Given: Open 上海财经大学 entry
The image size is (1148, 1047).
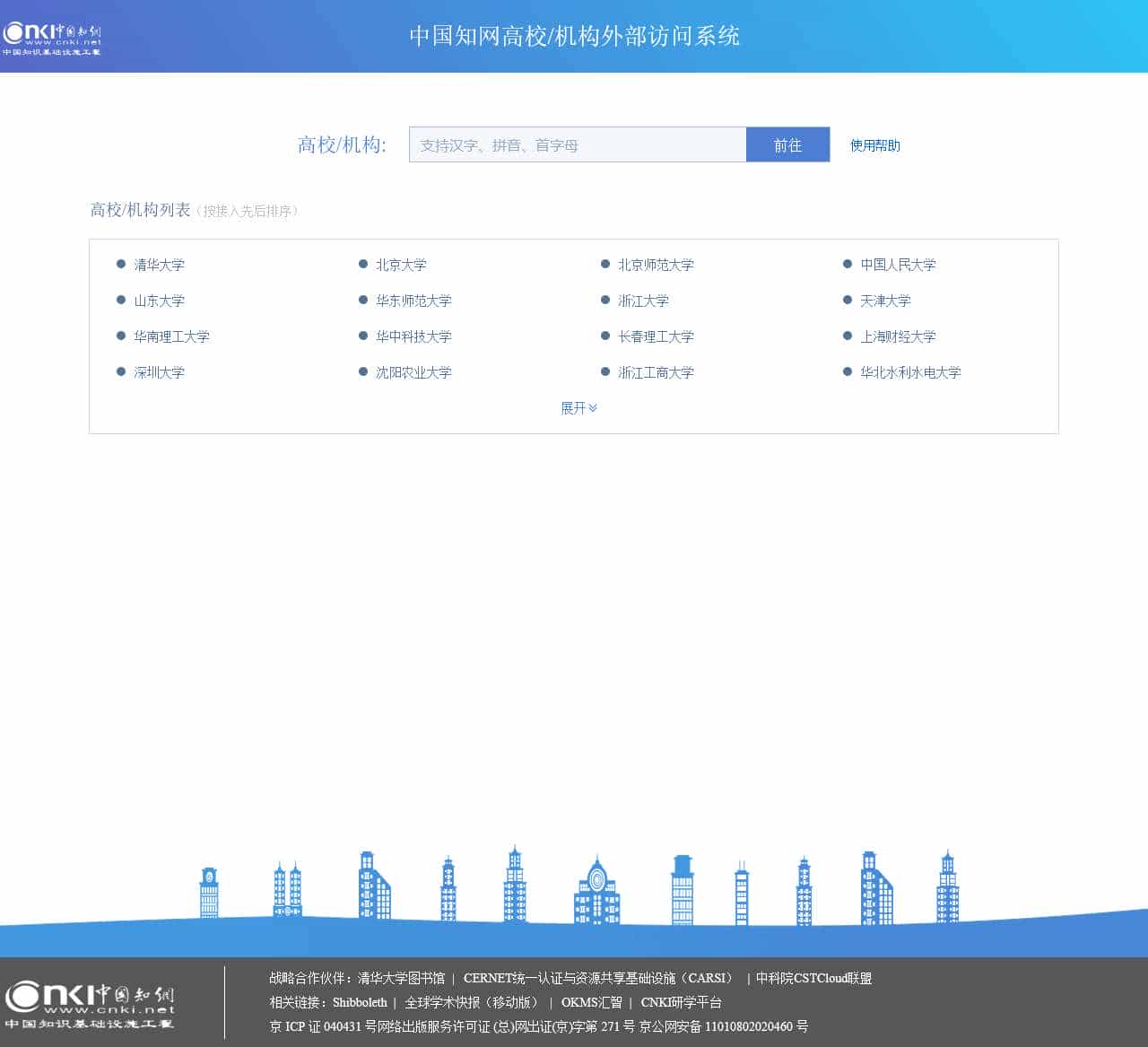Looking at the screenshot, I should click(898, 336).
